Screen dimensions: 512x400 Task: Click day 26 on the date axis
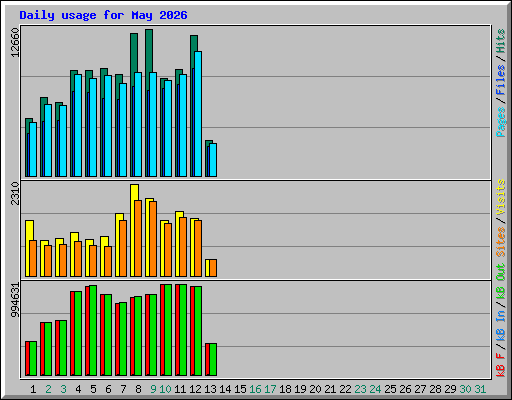click(x=405, y=389)
